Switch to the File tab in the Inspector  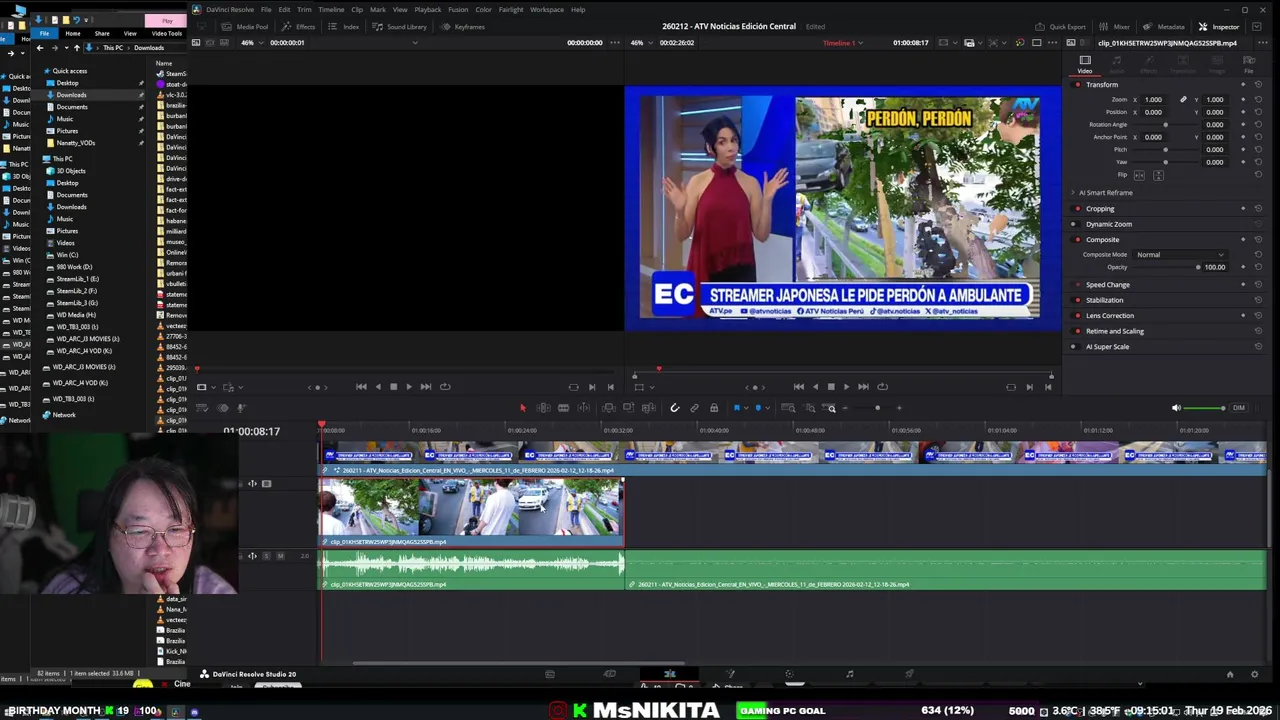(1248, 64)
